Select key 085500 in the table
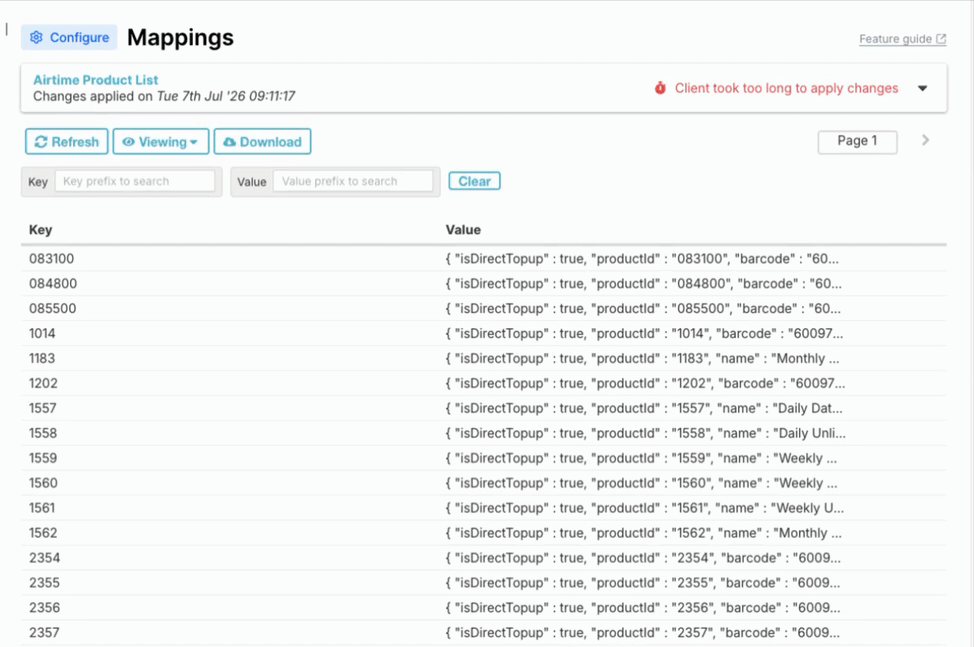 click(52, 309)
